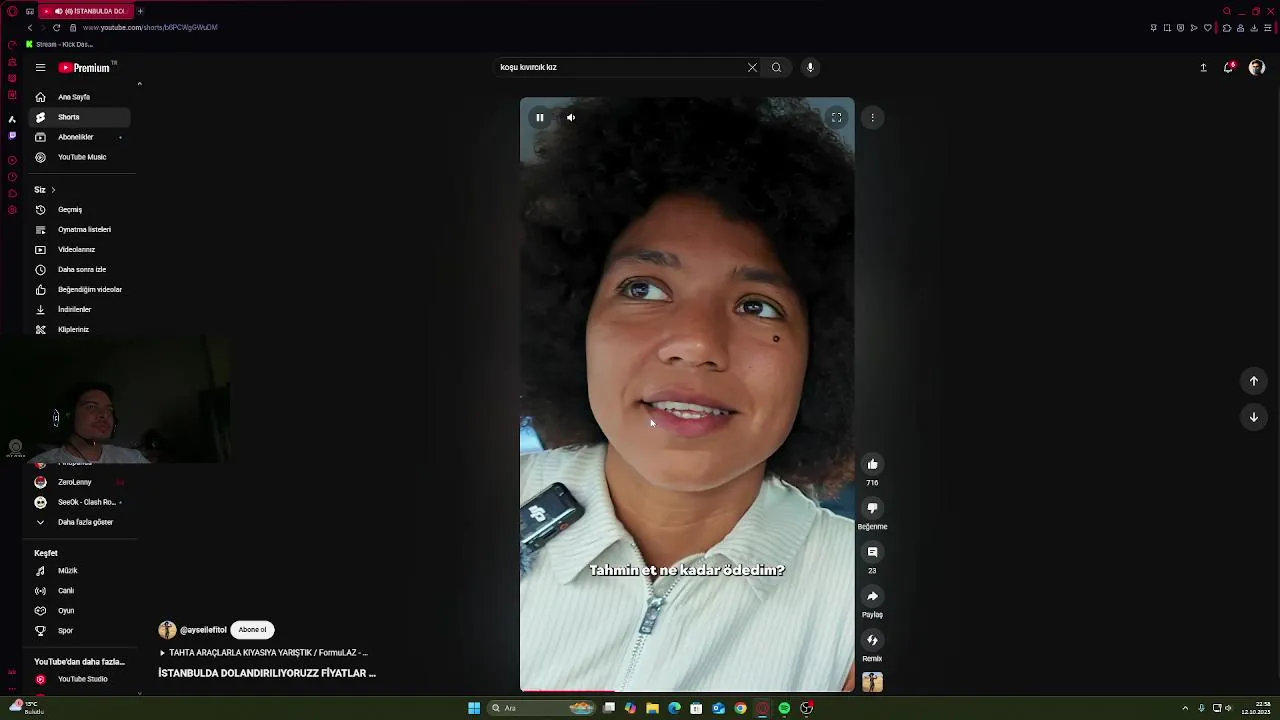Click the browser address bar URL

(x=150, y=28)
